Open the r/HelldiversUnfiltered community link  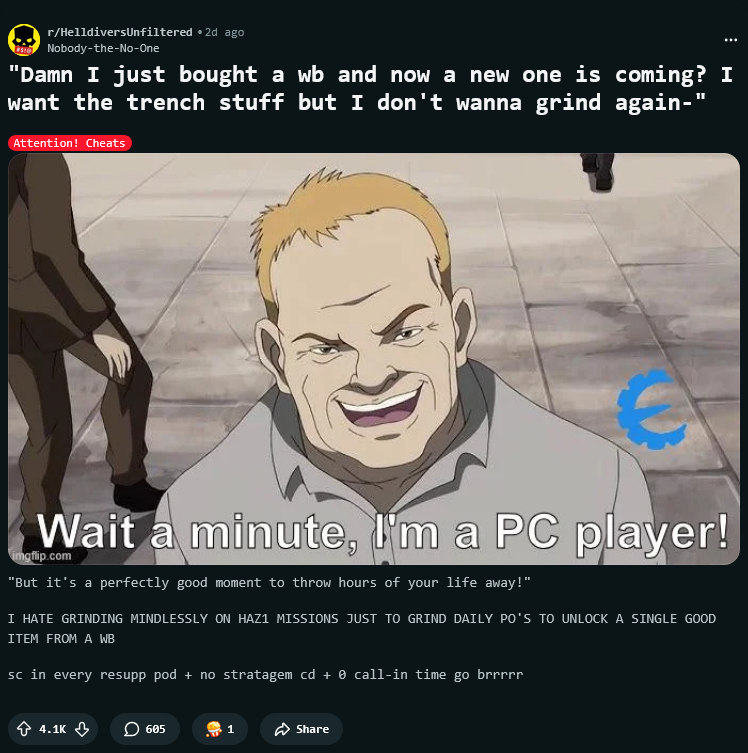click(x=120, y=32)
